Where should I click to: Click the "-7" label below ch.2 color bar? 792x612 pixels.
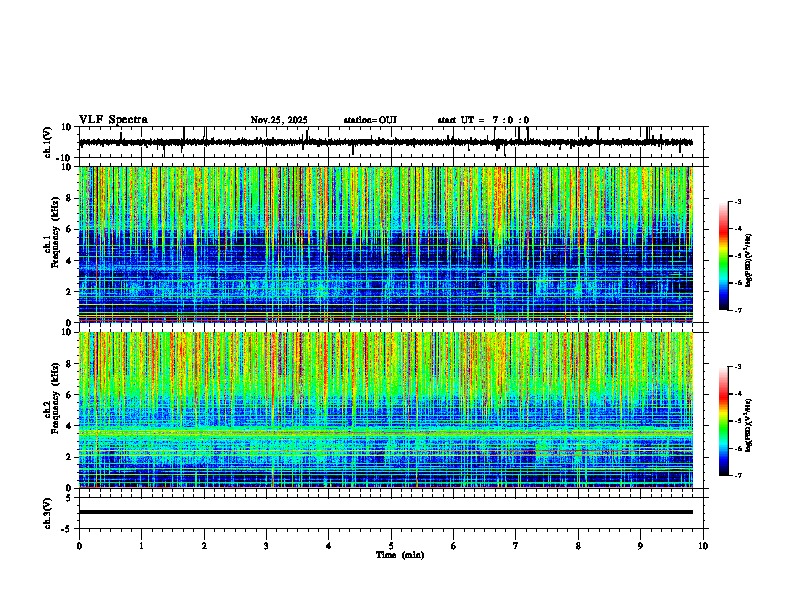point(738,475)
